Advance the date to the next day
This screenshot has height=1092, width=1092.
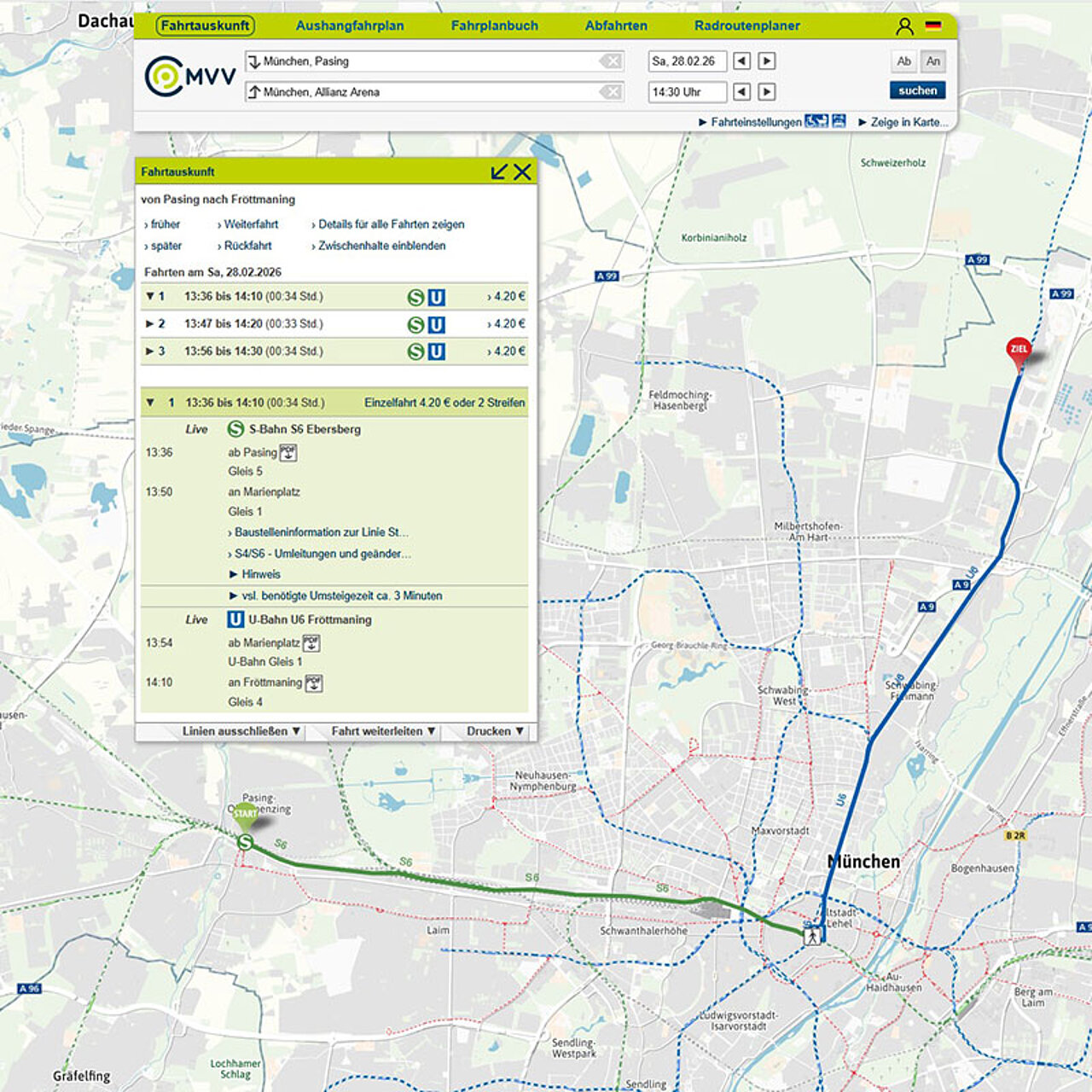[767, 61]
